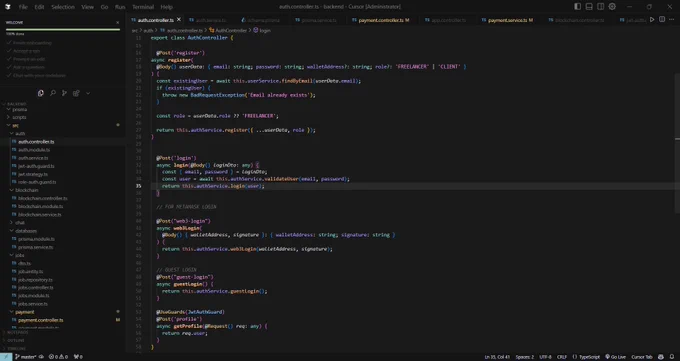Image resolution: width=680 pixels, height=361 pixels.
Task: Change the CRLF line ending setting
Action: click(x=562, y=357)
